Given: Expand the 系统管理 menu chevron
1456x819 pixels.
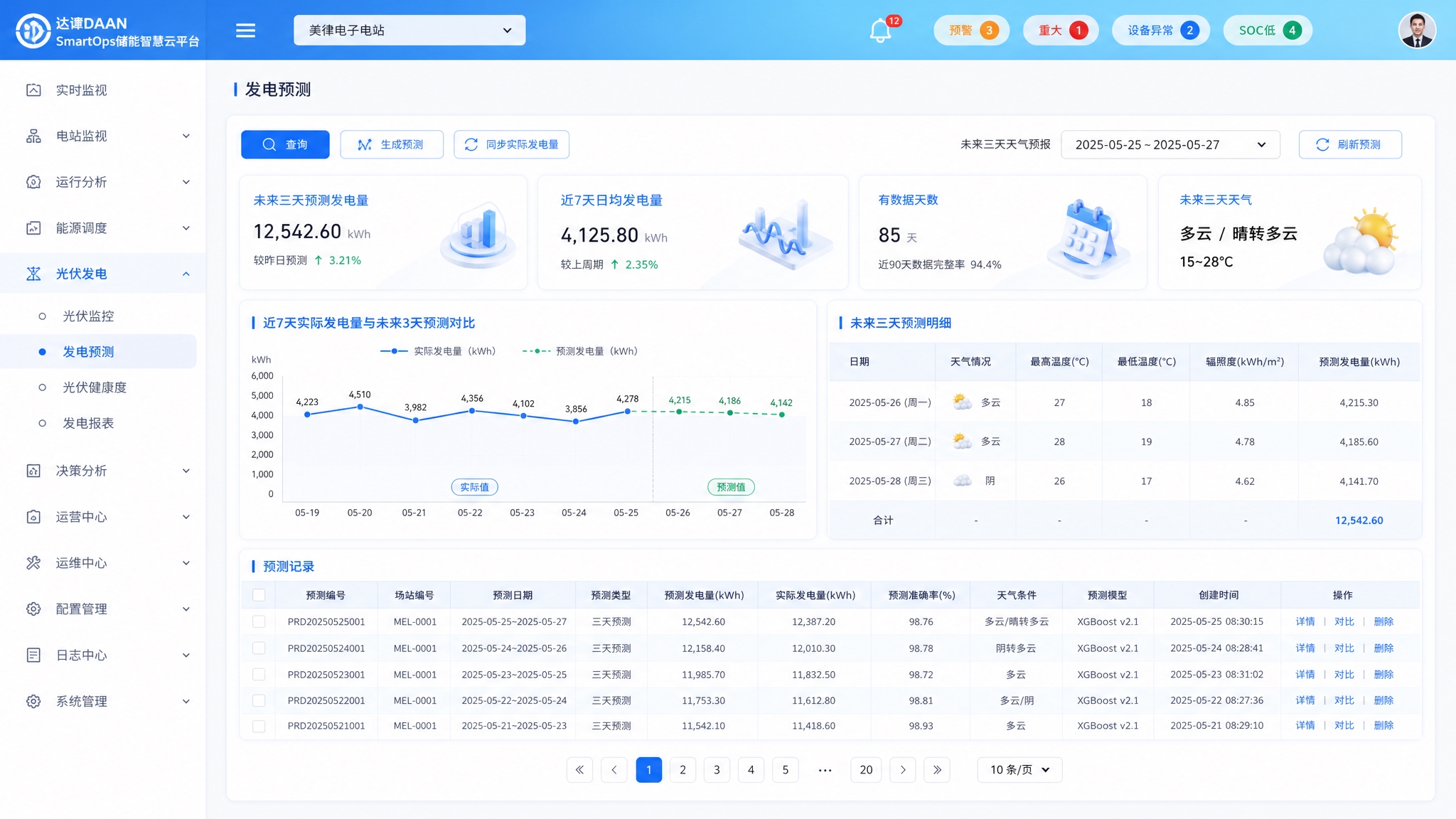Looking at the screenshot, I should (186, 701).
